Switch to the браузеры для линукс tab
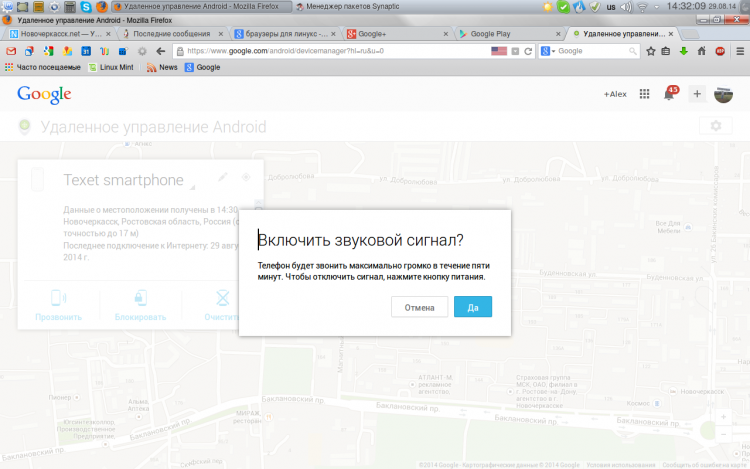Viewport: 750px width, 469px height. point(285,34)
